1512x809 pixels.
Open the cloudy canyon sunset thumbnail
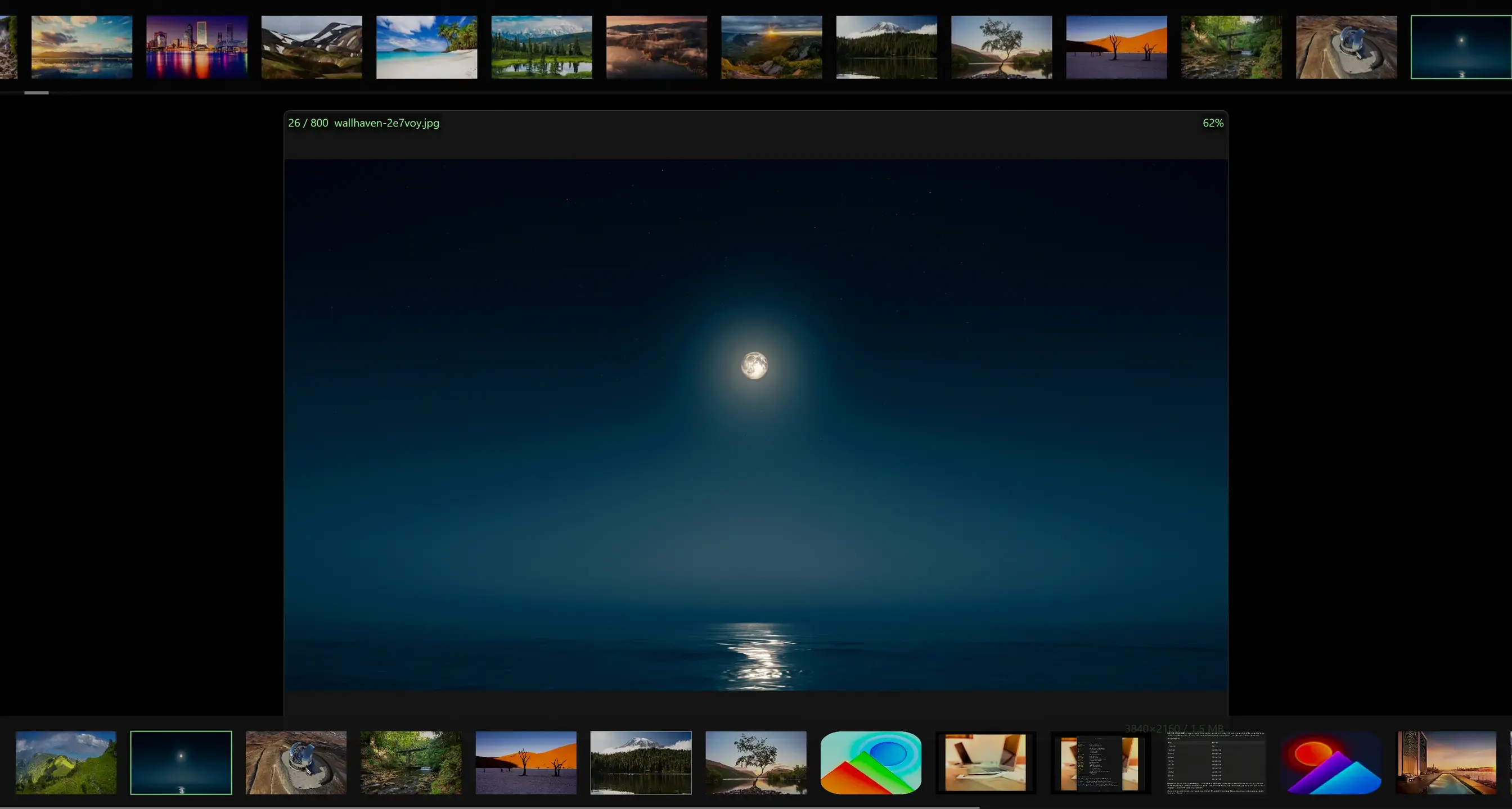657,47
